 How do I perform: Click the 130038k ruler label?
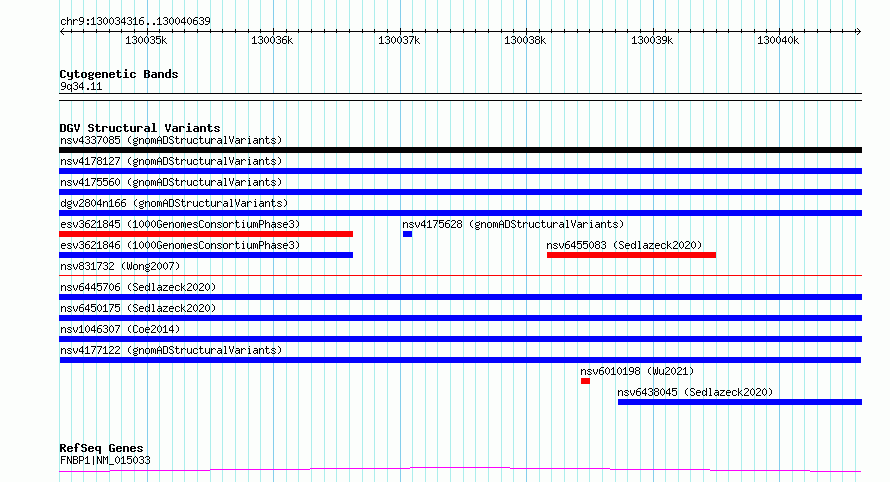(525, 40)
